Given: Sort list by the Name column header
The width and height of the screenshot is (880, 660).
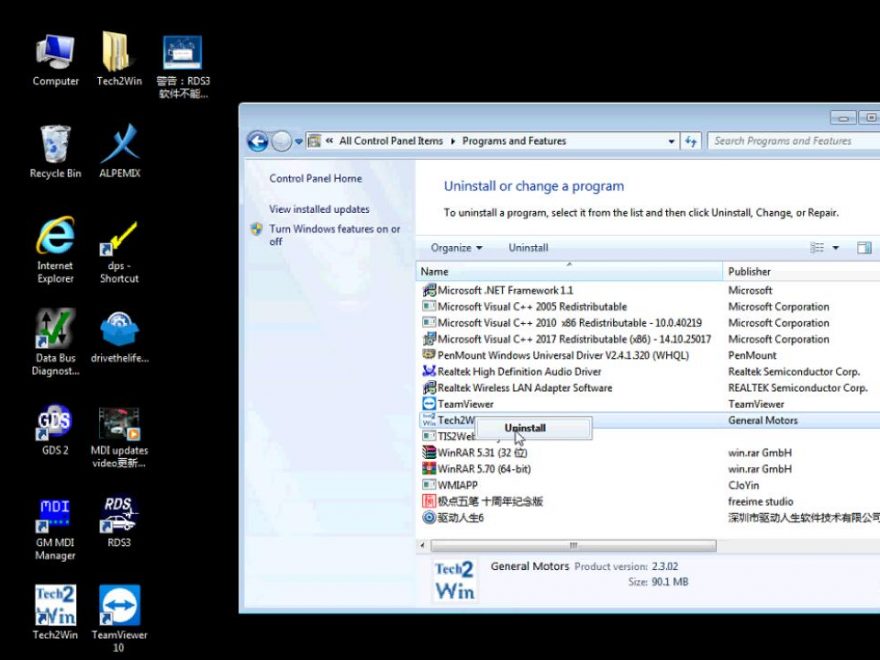Looking at the screenshot, I should click(569, 272).
